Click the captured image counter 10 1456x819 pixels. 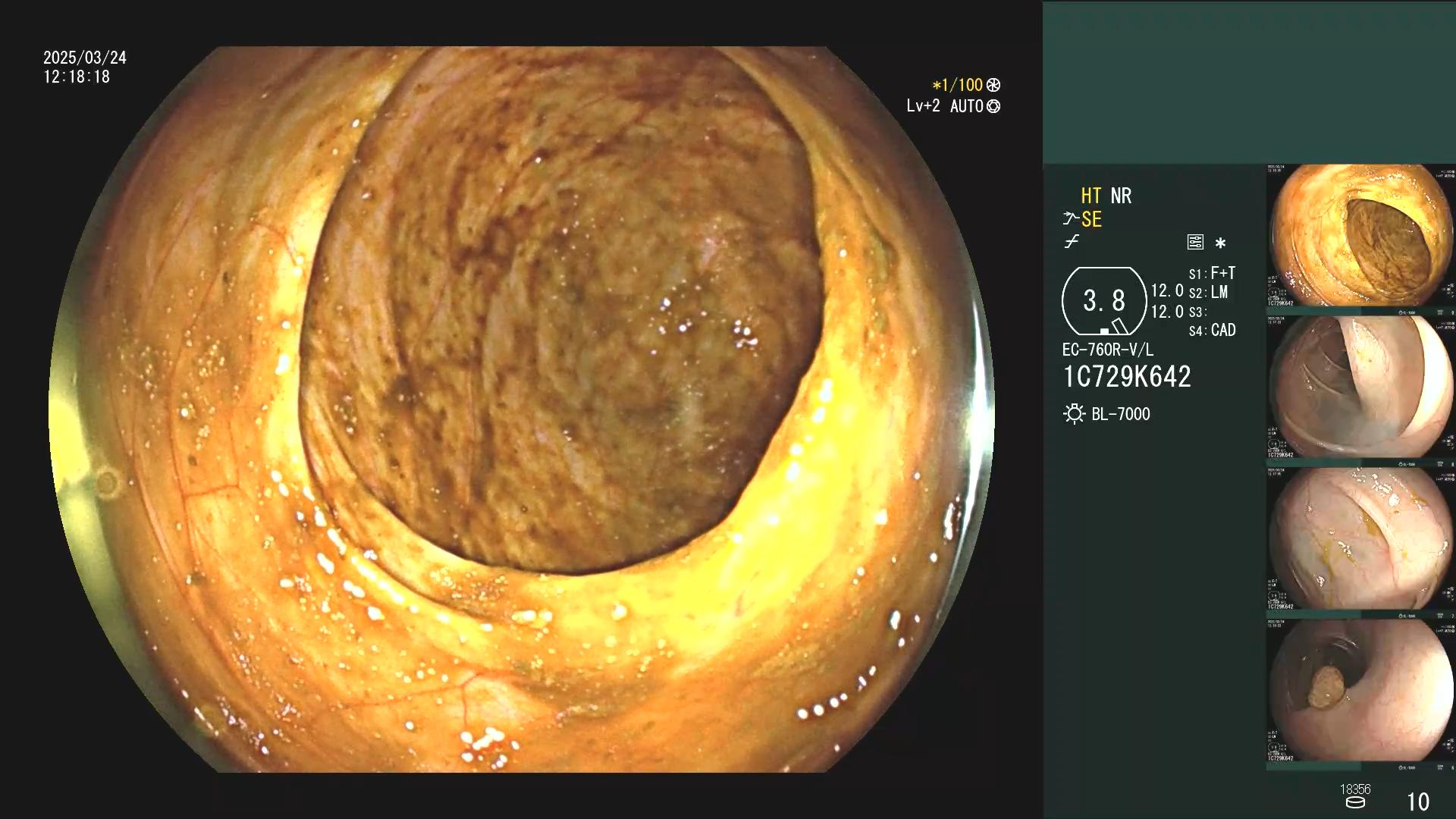pos(1418,802)
